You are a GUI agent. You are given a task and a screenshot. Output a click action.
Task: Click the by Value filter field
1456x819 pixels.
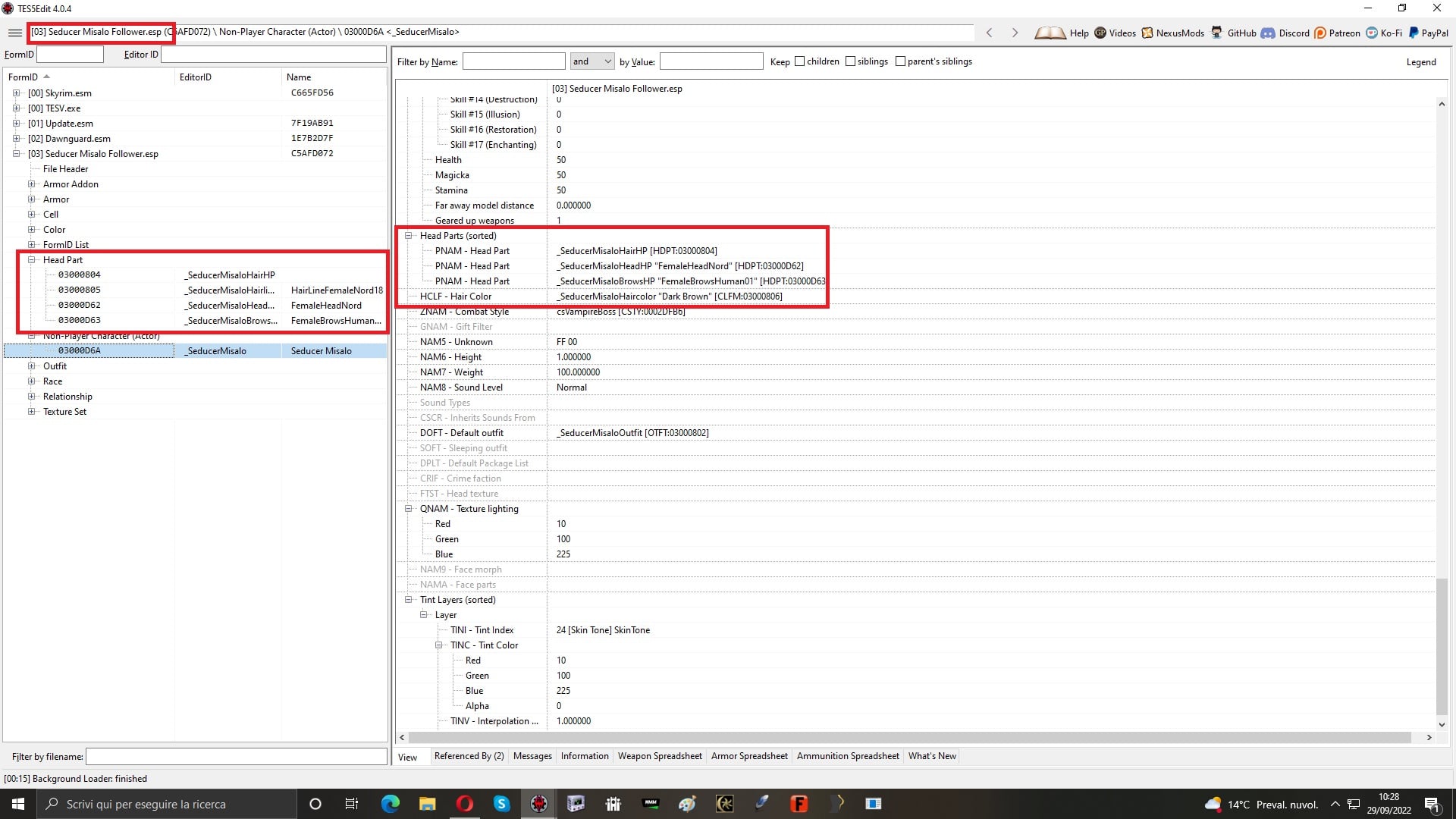point(711,61)
